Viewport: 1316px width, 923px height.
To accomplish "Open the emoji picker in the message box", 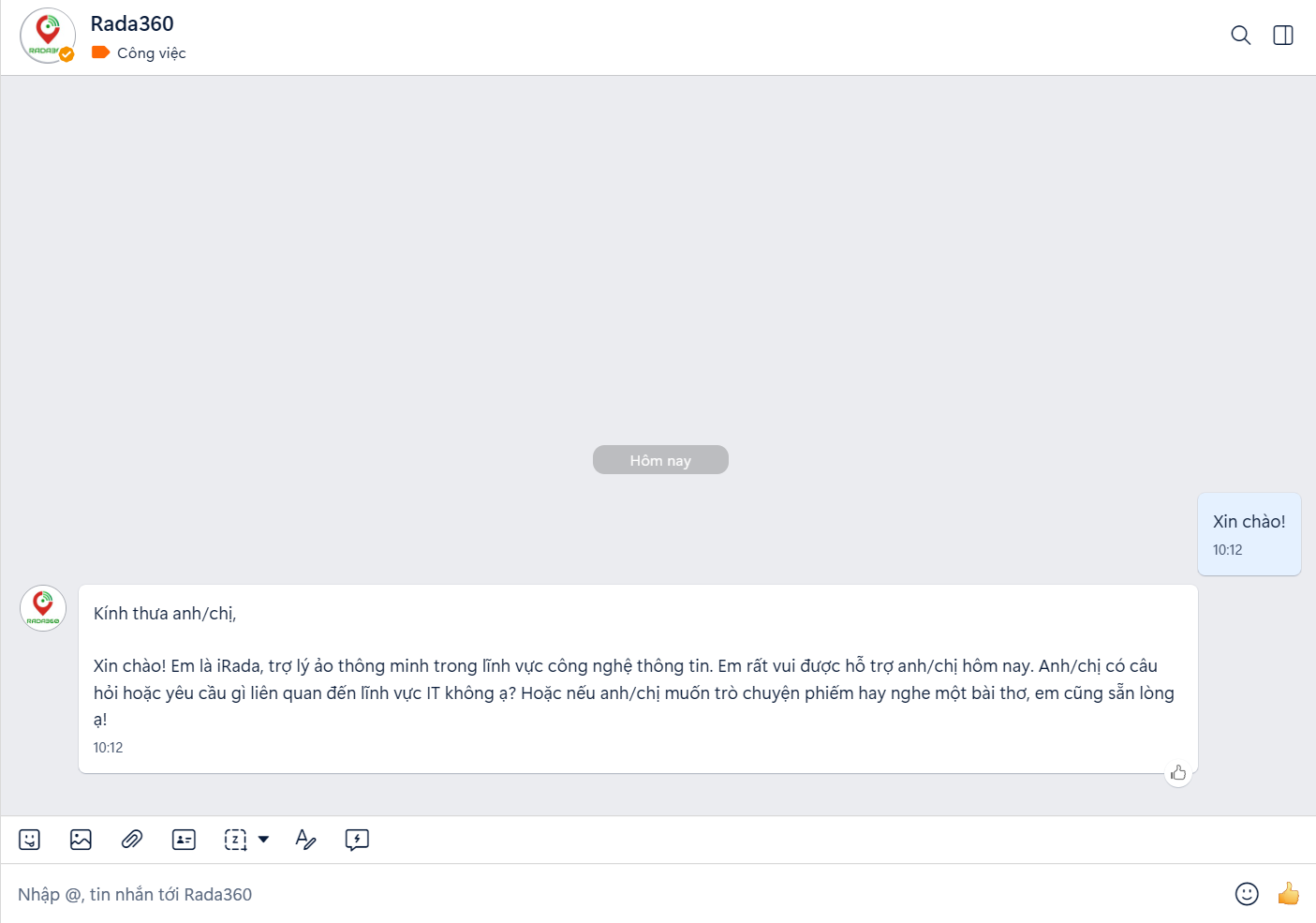I will coord(1247,894).
